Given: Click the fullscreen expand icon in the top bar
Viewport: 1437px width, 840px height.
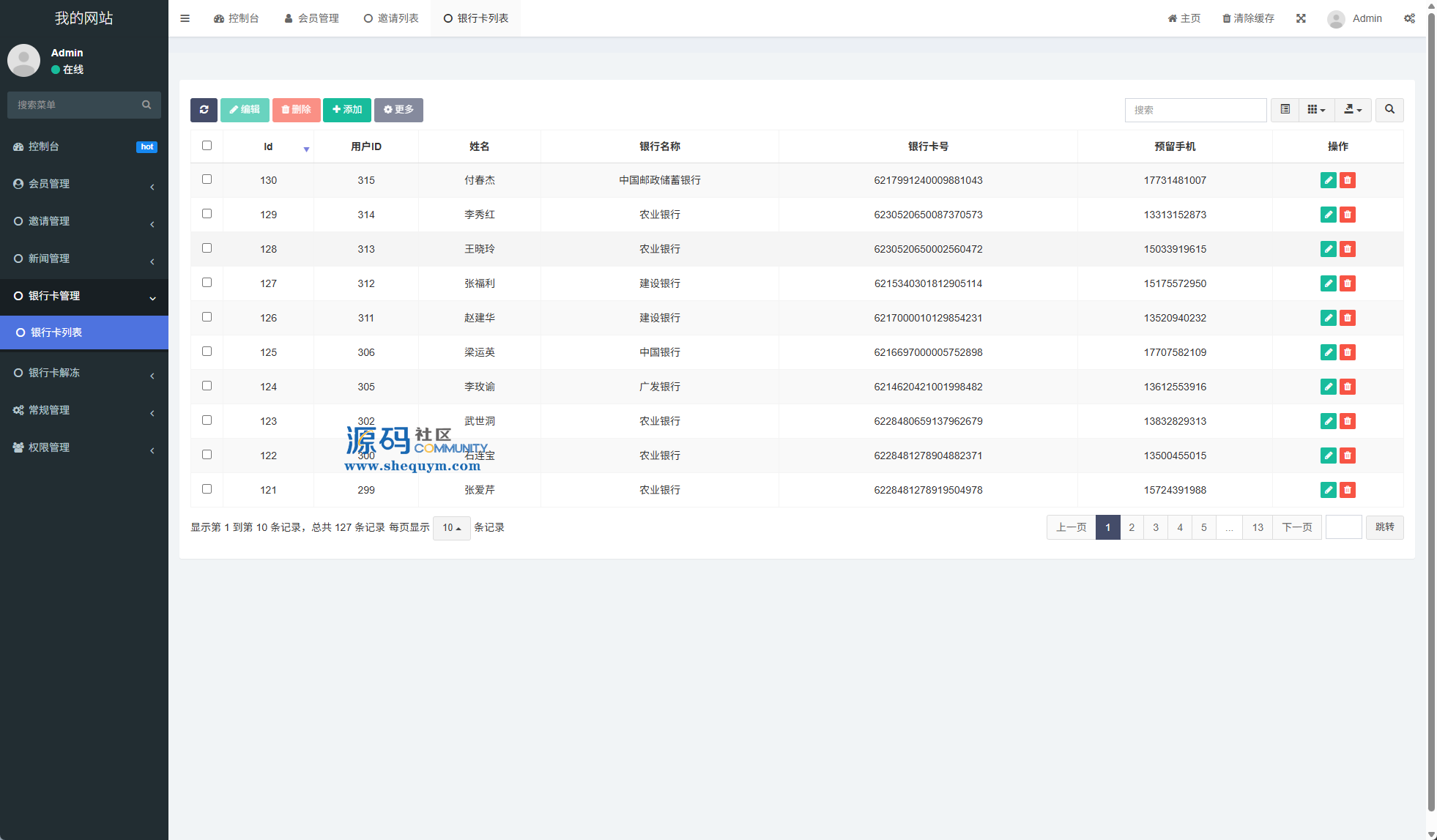Looking at the screenshot, I should click(1301, 18).
